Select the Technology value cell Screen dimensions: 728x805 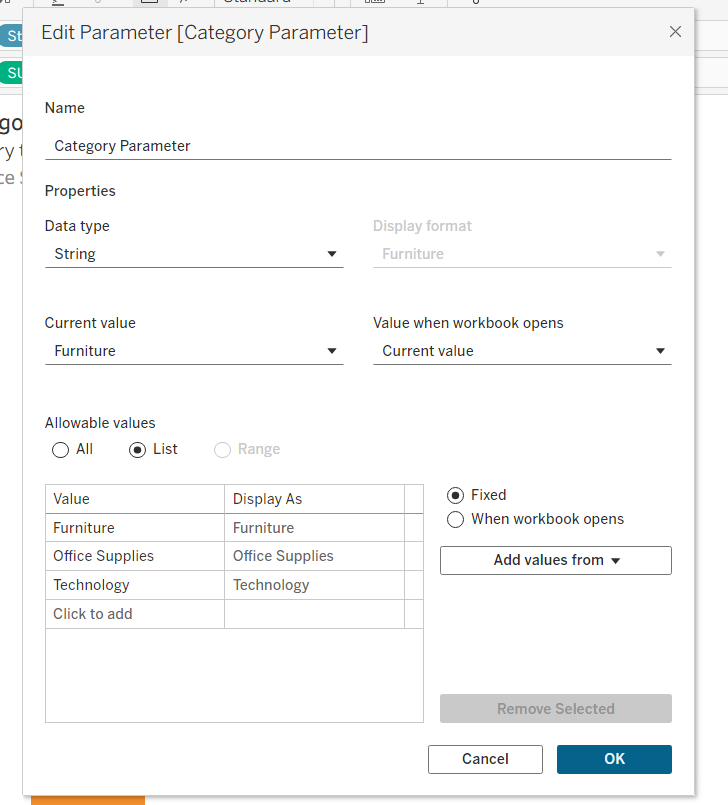tap(135, 585)
